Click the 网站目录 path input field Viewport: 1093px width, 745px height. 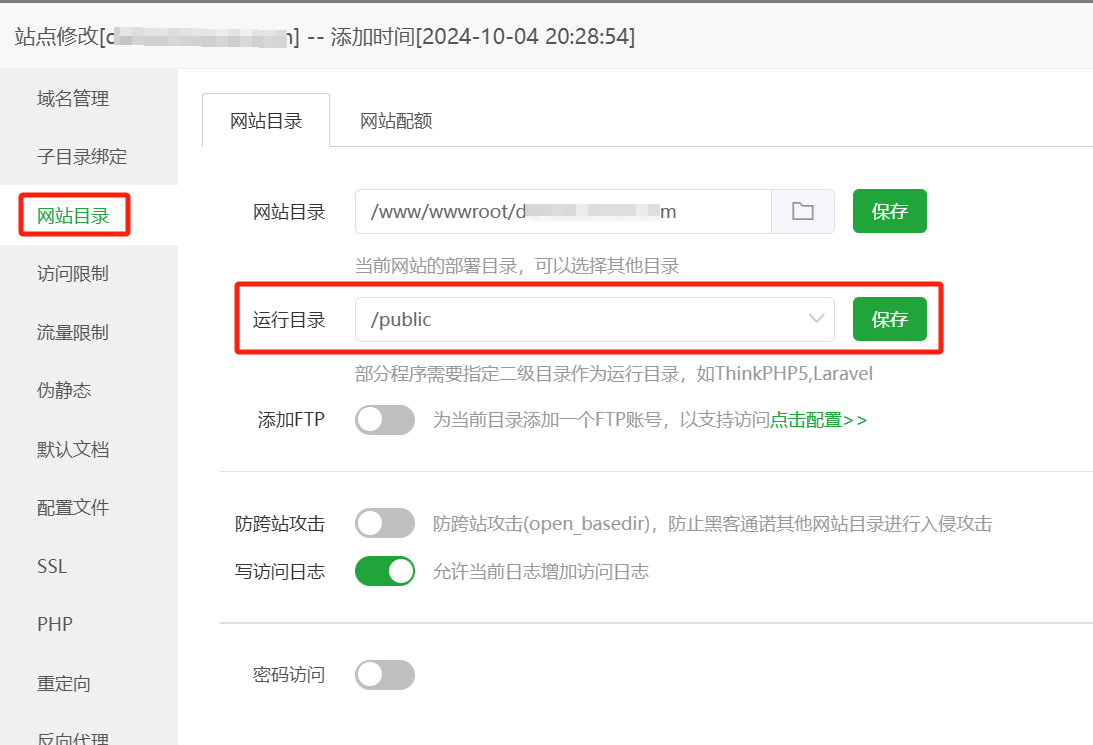click(562, 212)
